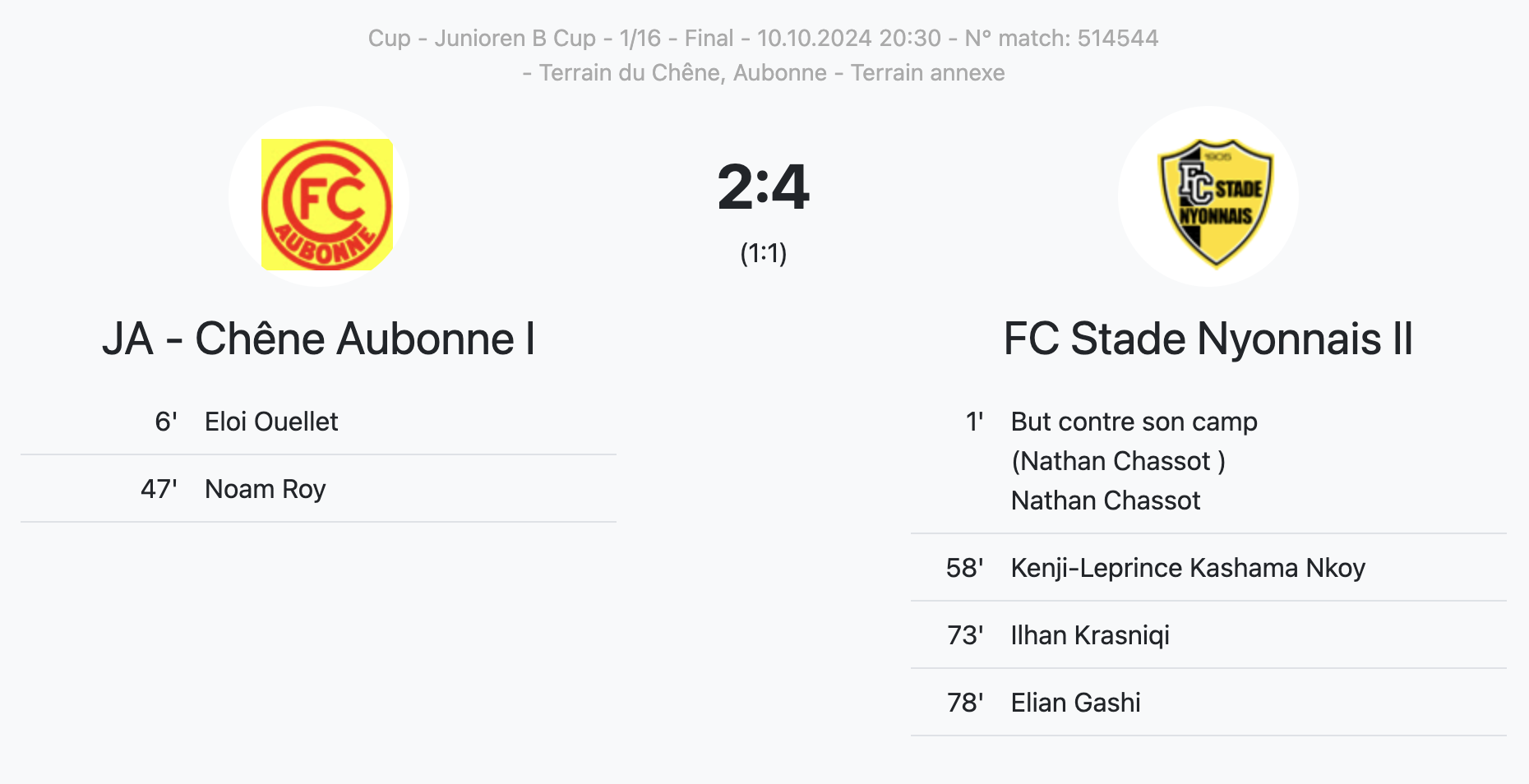Select scorer Eloi Ouellet
The height and width of the screenshot is (784, 1529).
tap(270, 422)
